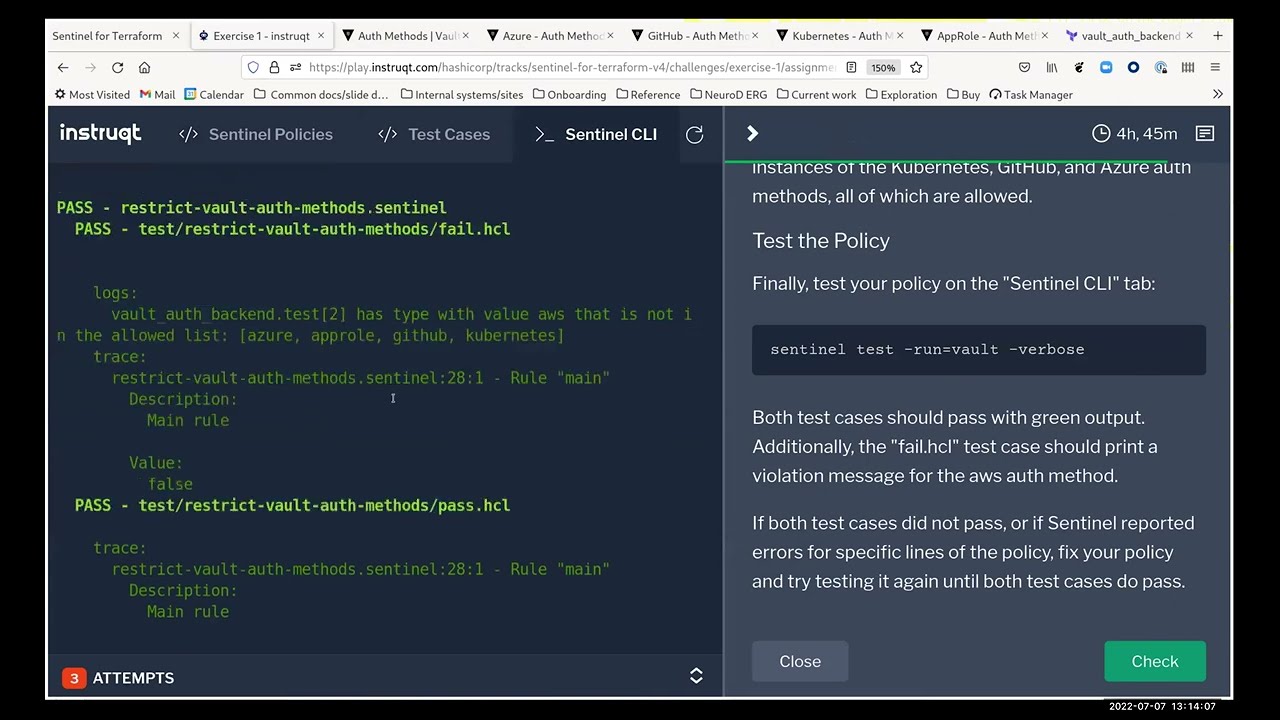Viewport: 1280px width, 720px height.
Task: Select the Sentinel CLI tab
Action: tap(595, 134)
